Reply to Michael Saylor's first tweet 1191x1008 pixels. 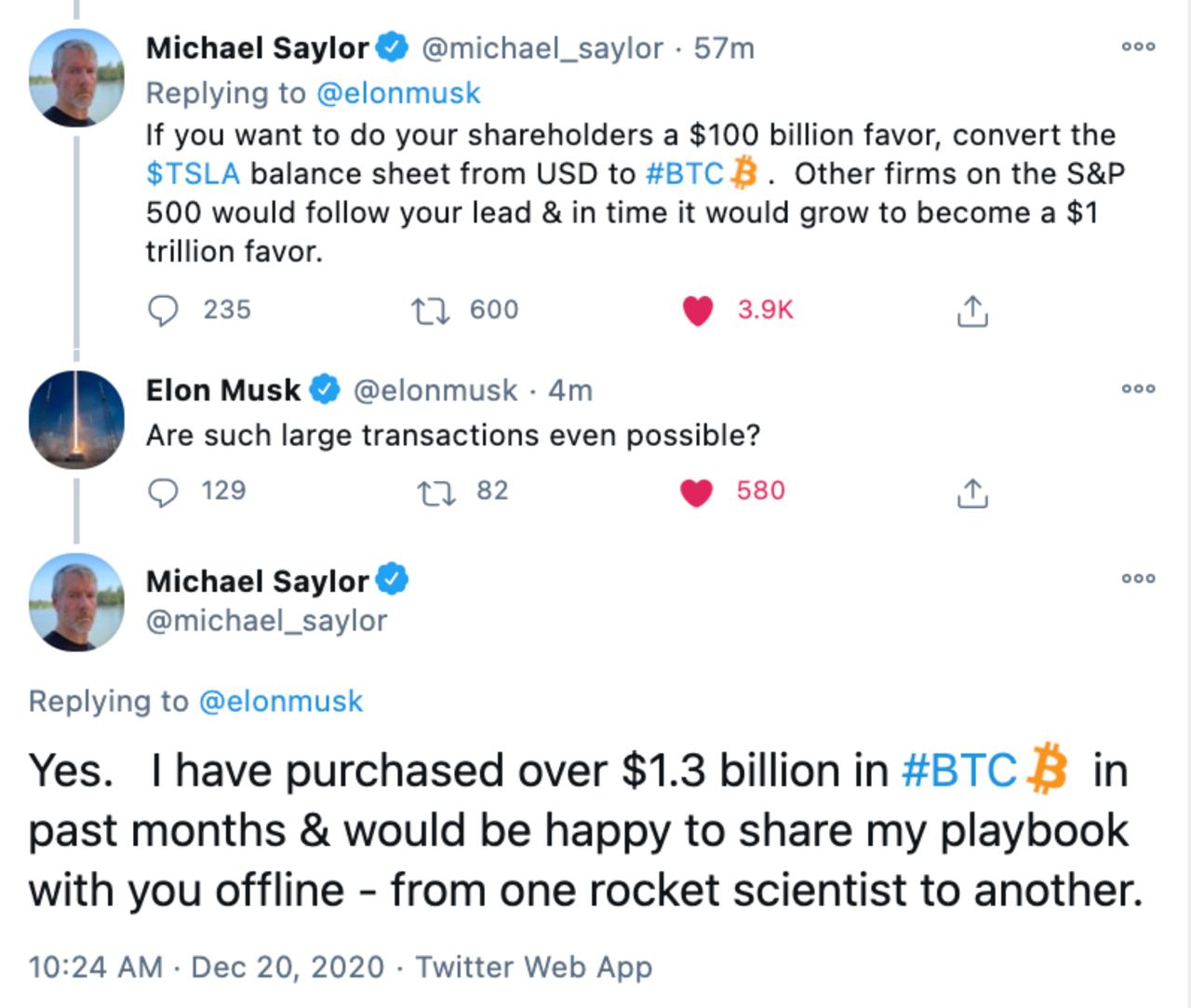[x=163, y=310]
